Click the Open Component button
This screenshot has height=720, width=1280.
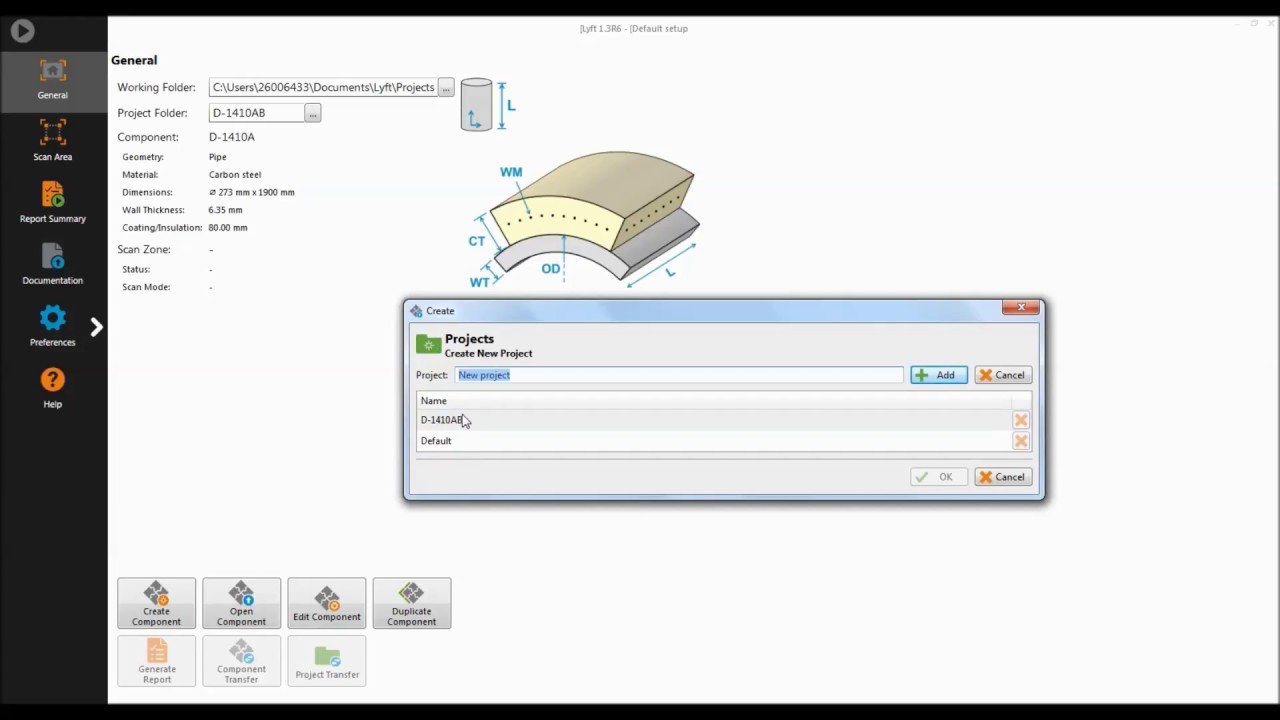click(x=241, y=603)
